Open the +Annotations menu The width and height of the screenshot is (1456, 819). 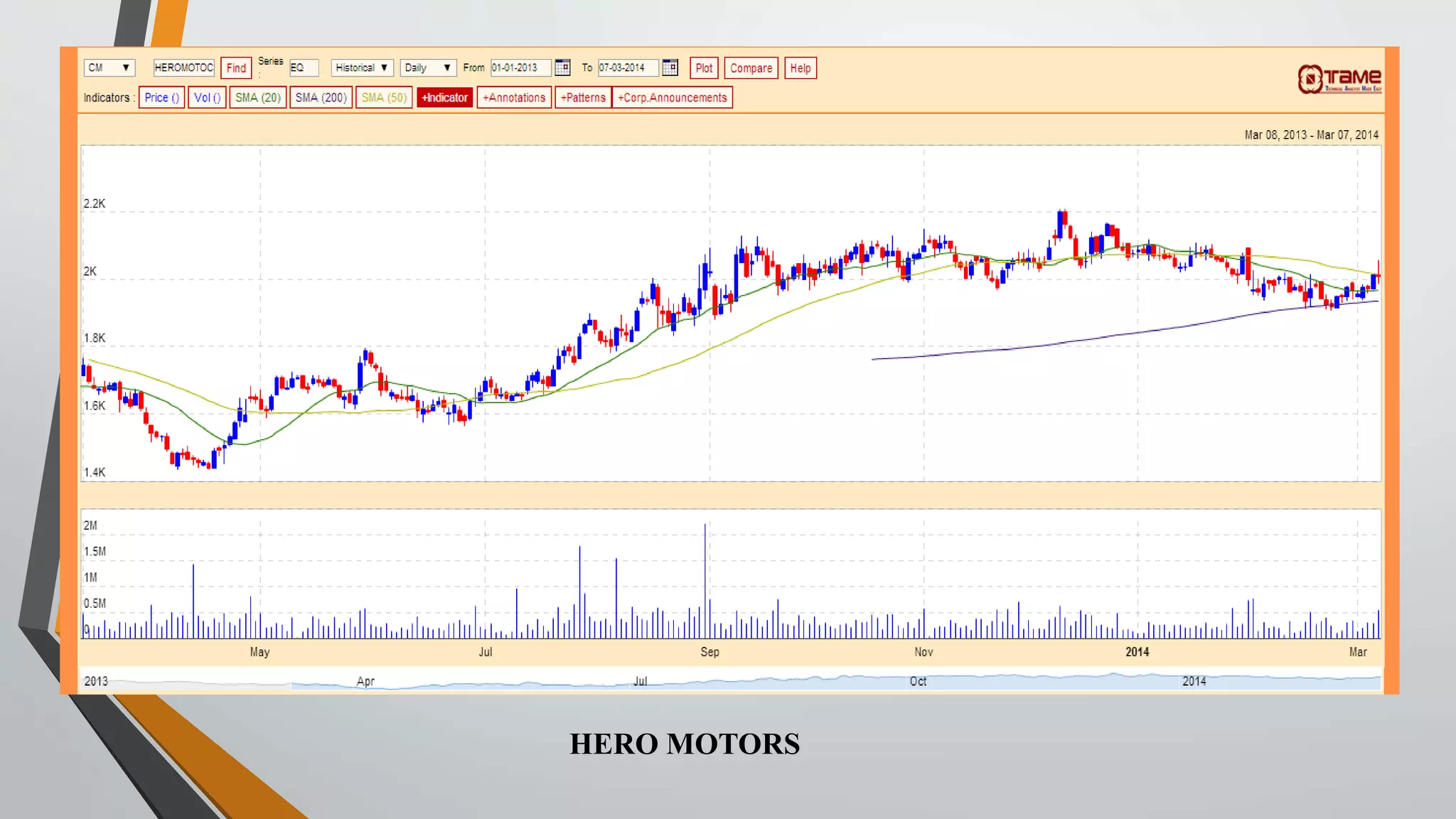click(514, 97)
